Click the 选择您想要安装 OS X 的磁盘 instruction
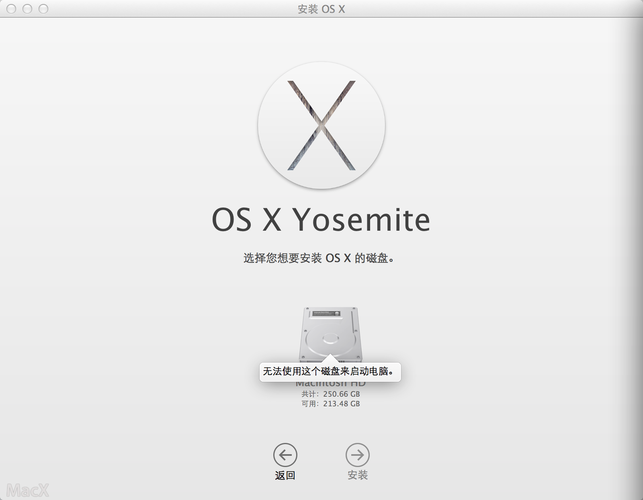 (x=319, y=258)
